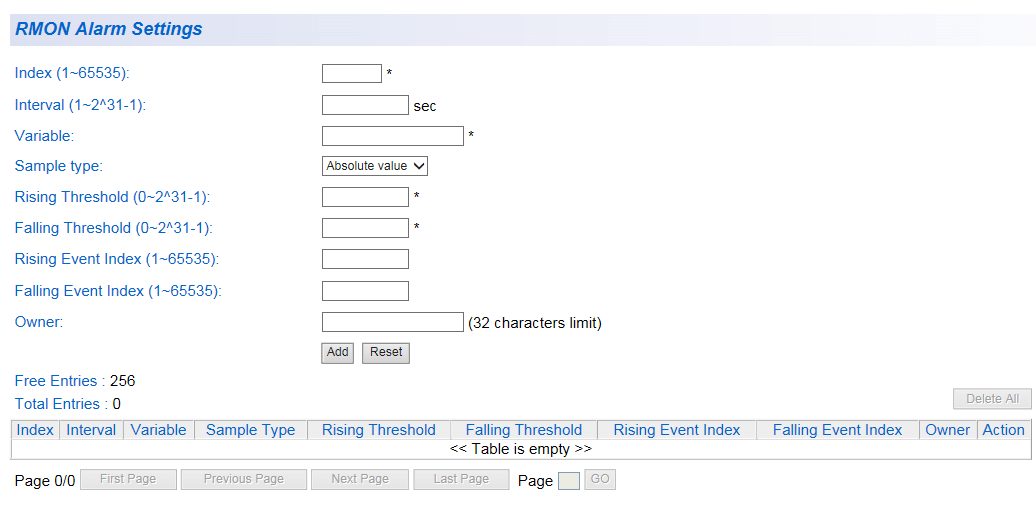Focus the Rising Event Index field
The height and width of the screenshot is (526, 1036).
(365, 259)
